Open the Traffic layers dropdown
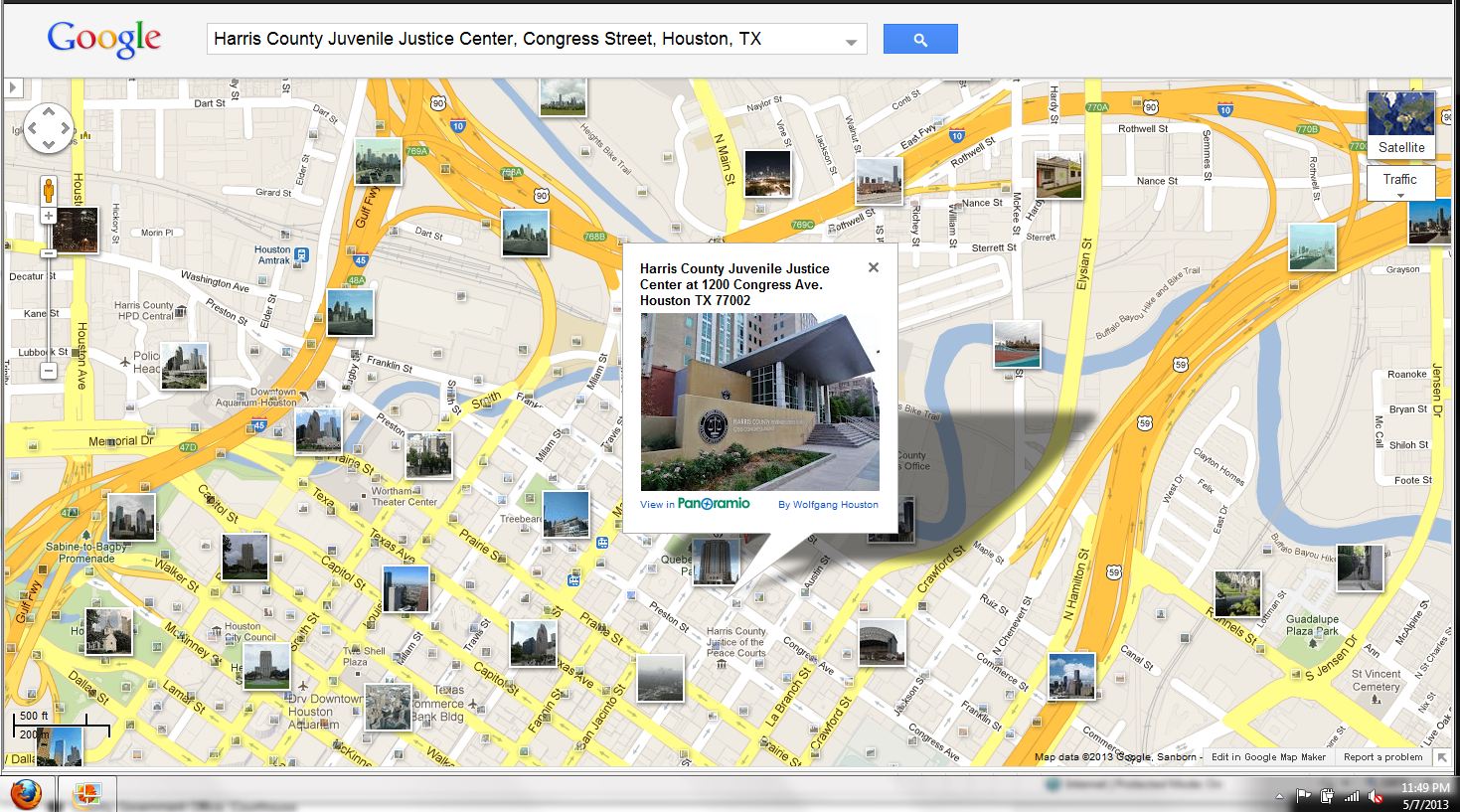 1400,184
